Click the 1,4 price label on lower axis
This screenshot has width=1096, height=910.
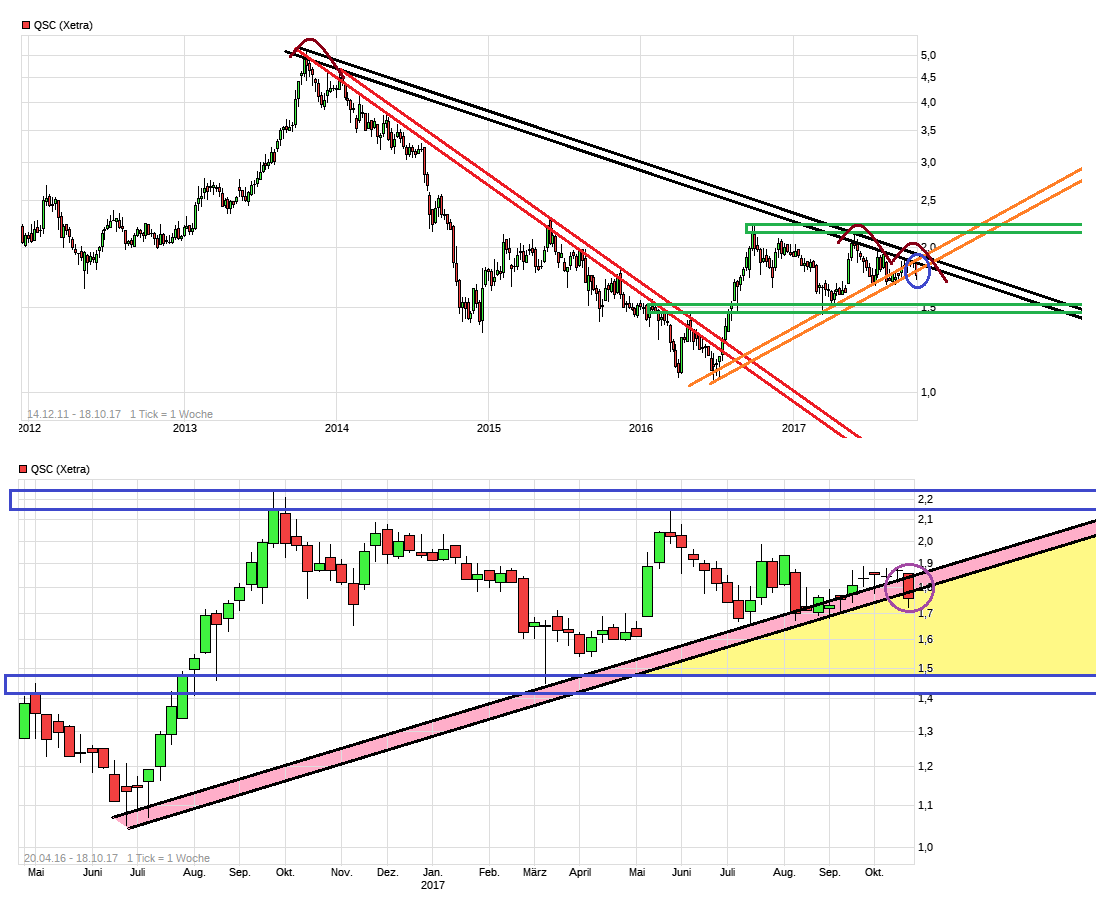point(925,698)
